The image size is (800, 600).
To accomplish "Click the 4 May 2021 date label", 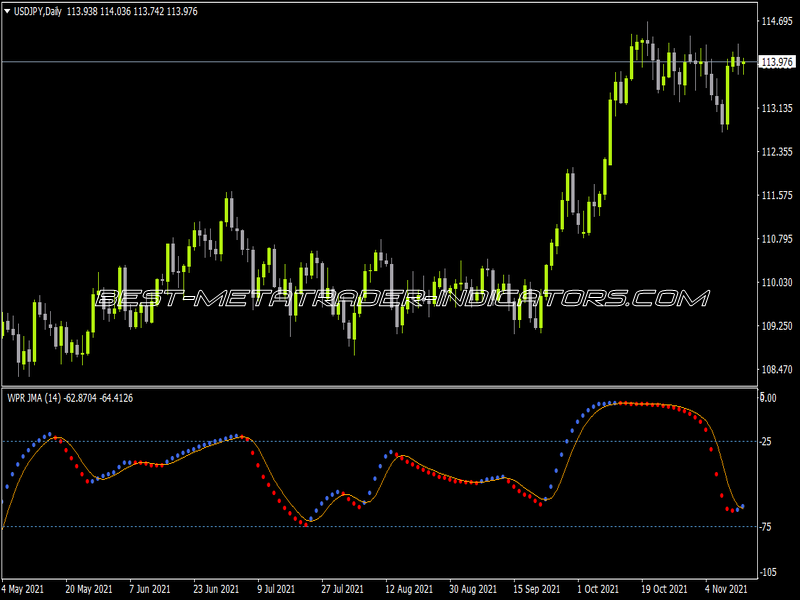I will pyautogui.click(x=23, y=589).
